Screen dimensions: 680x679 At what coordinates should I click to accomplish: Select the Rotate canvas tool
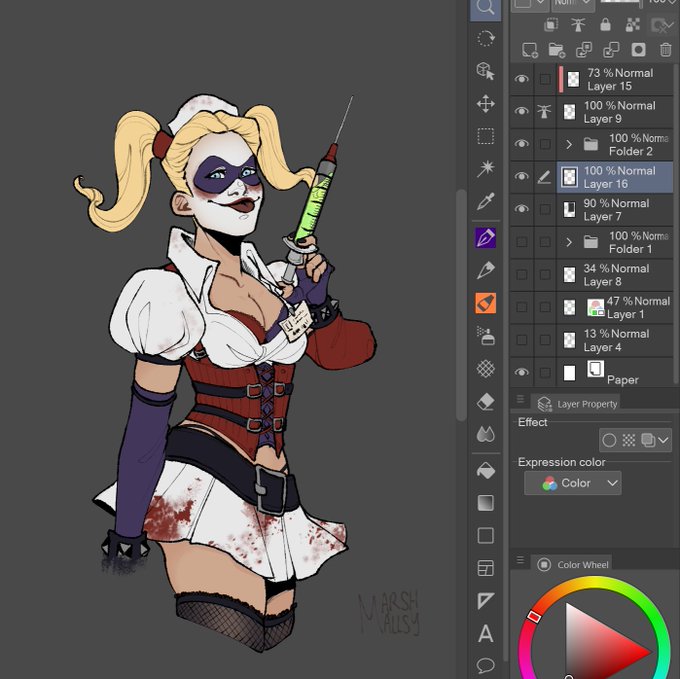(x=485, y=38)
